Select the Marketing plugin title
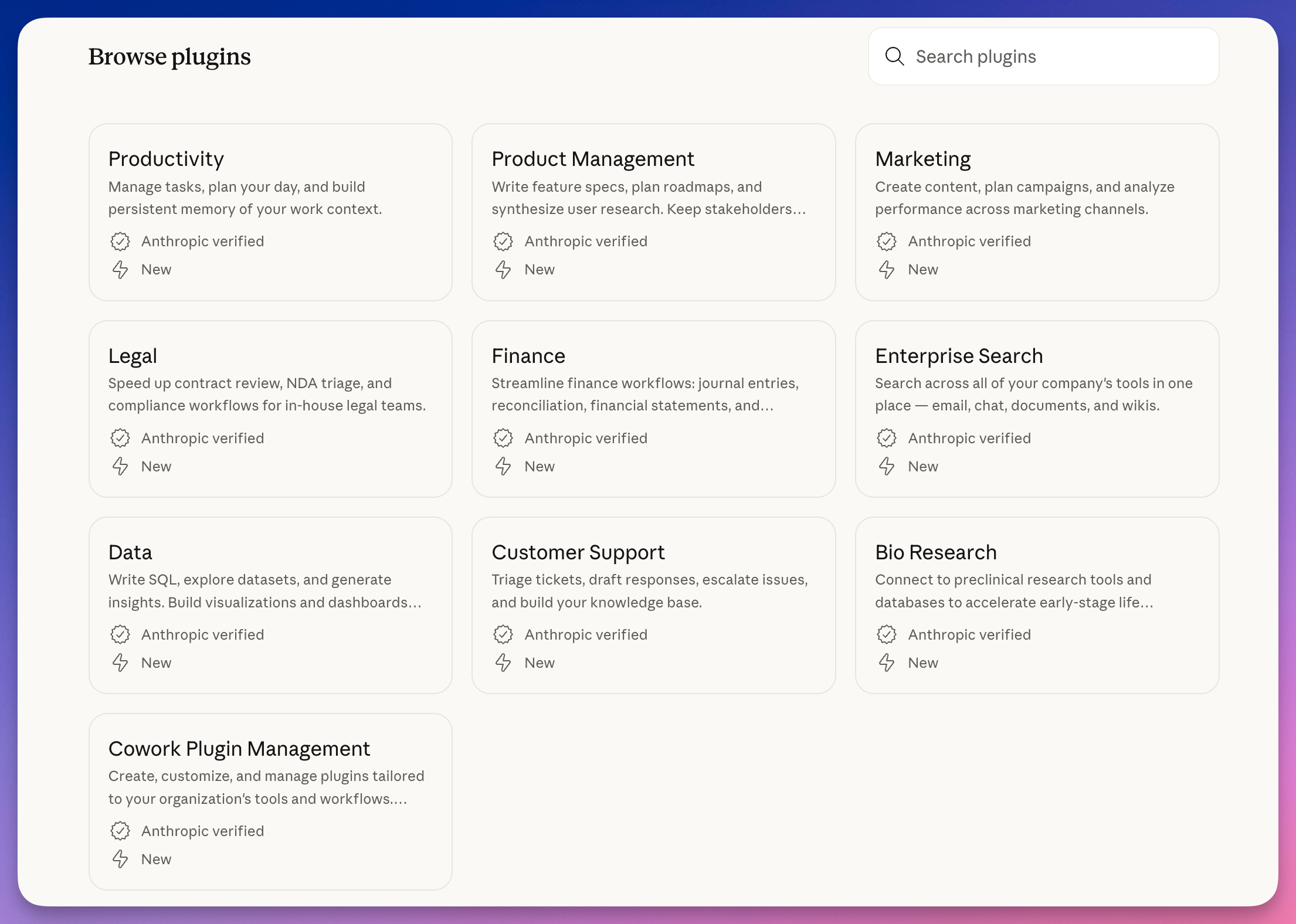Viewport: 1296px width, 924px height. pyautogui.click(x=922, y=159)
